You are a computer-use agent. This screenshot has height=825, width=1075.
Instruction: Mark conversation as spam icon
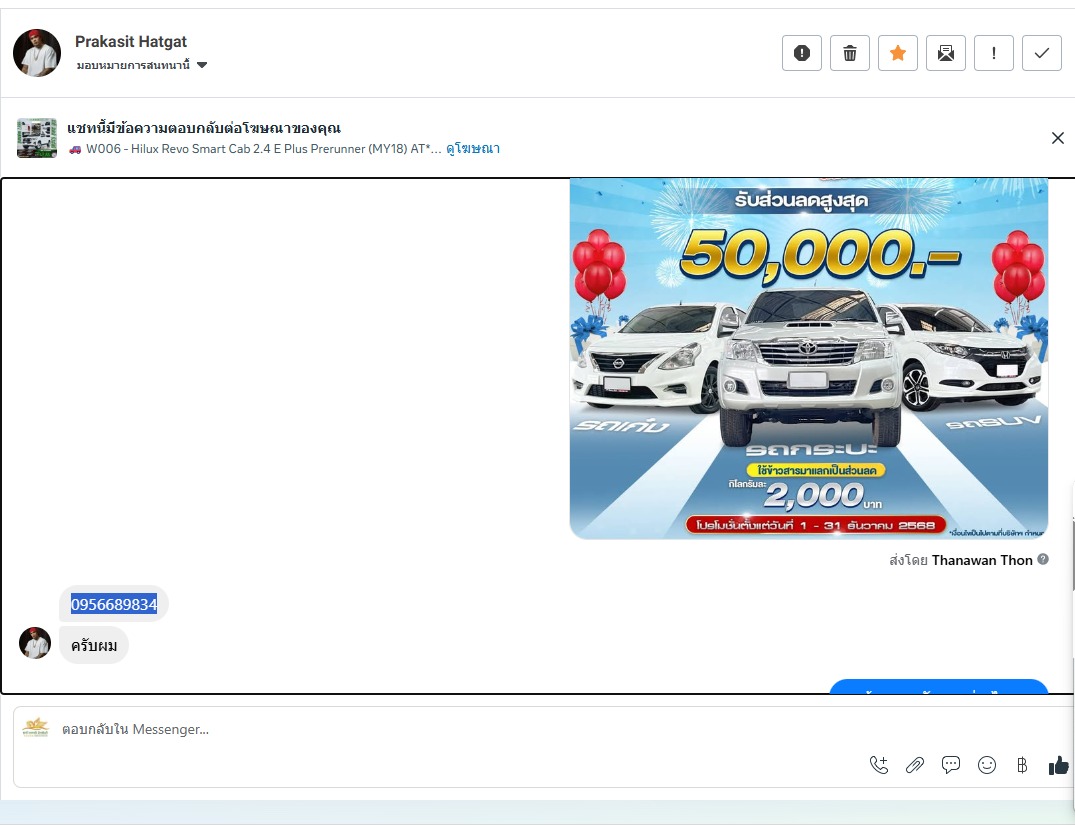click(801, 53)
